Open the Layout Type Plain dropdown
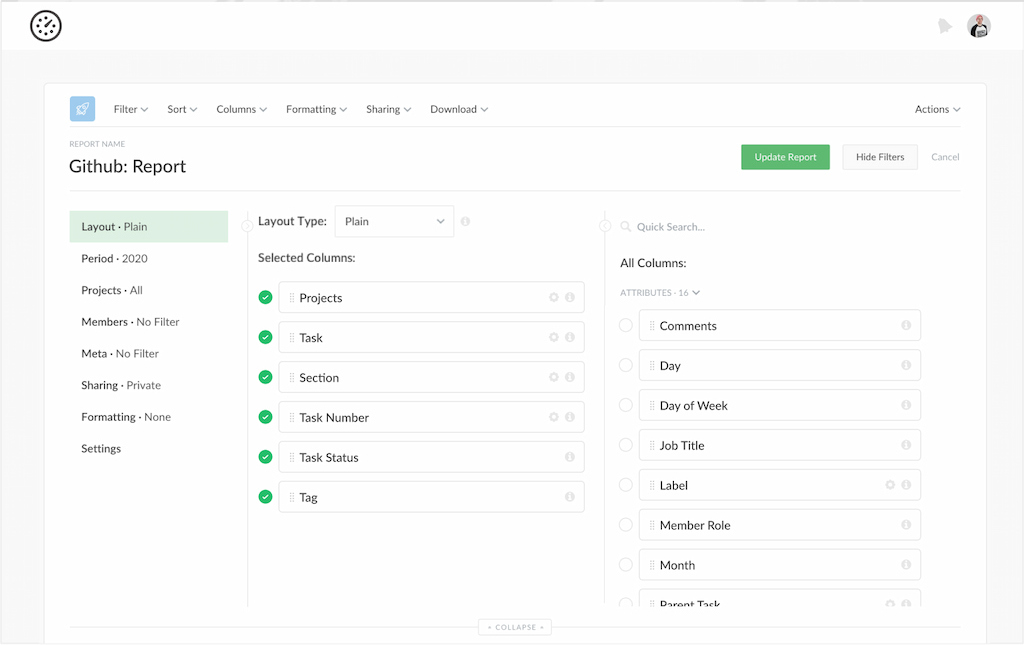 point(393,221)
